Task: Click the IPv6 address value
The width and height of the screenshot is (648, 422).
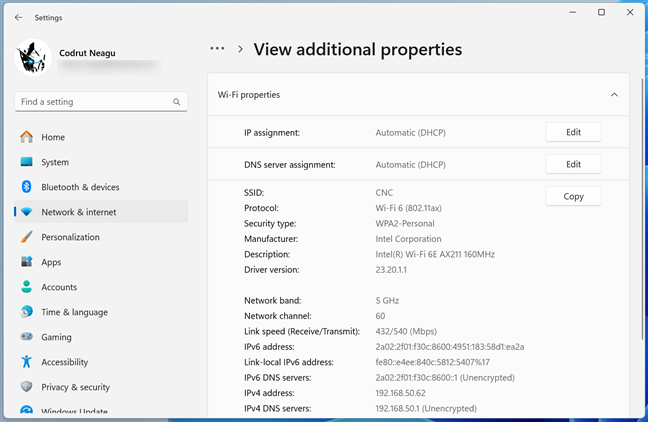Action: click(450, 347)
